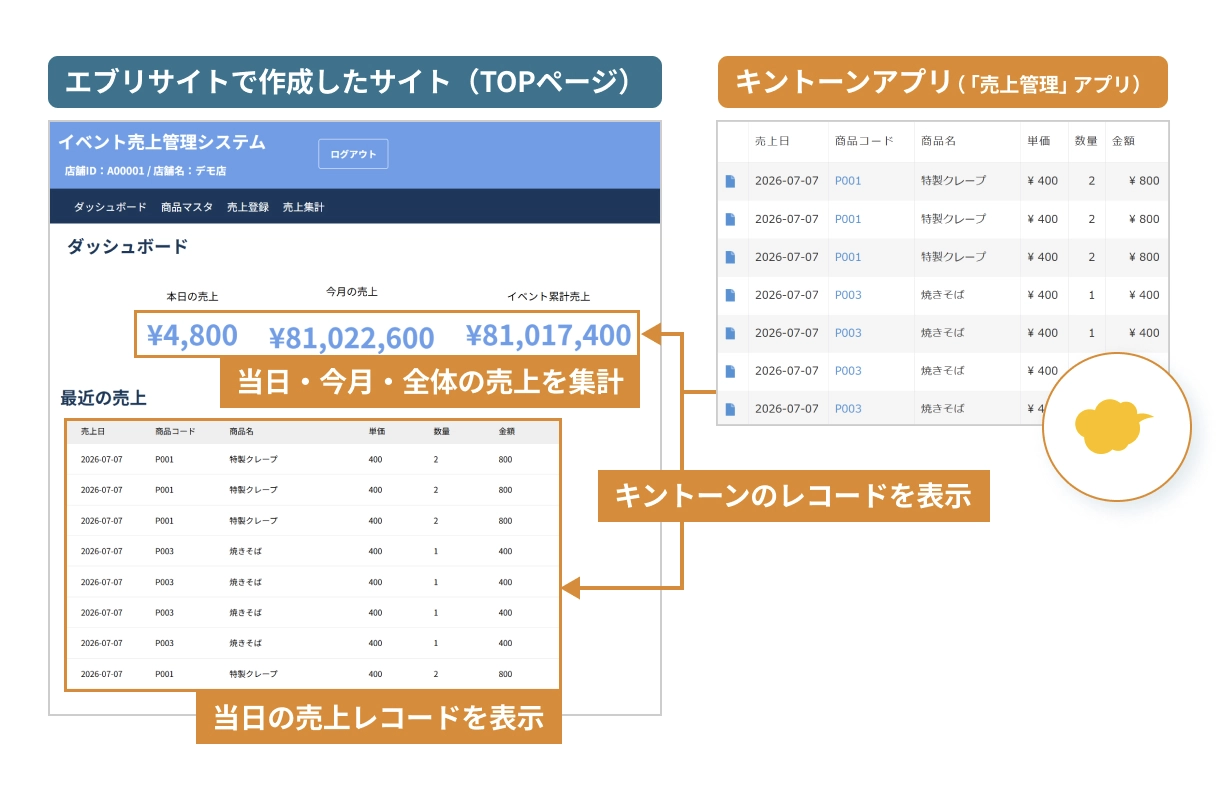Screen dimensions: 1228x800
Task: Click the 本日の売上 label
Action: pyautogui.click(x=192, y=297)
